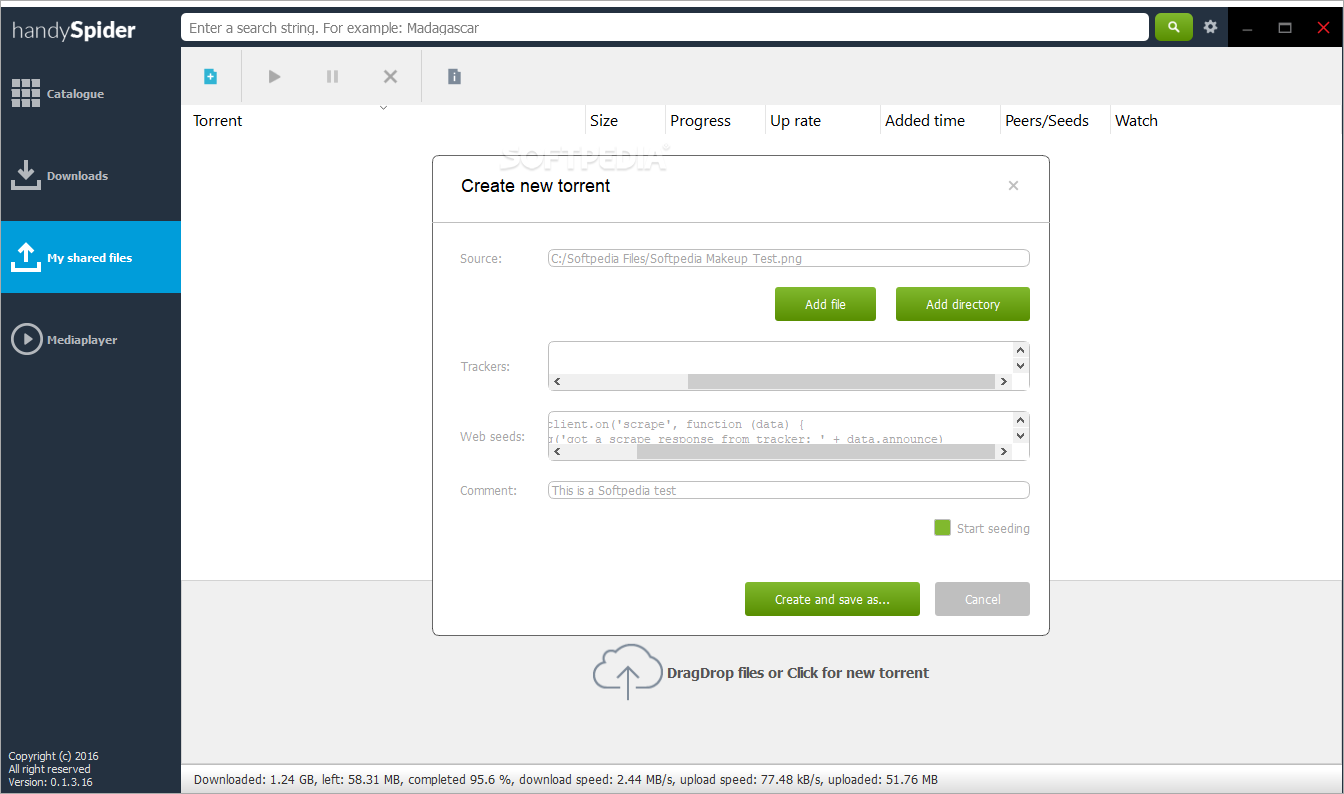Viewport: 1344px width, 794px height.
Task: Click Trackers vertical scroll up arrow
Action: (x=1020, y=350)
